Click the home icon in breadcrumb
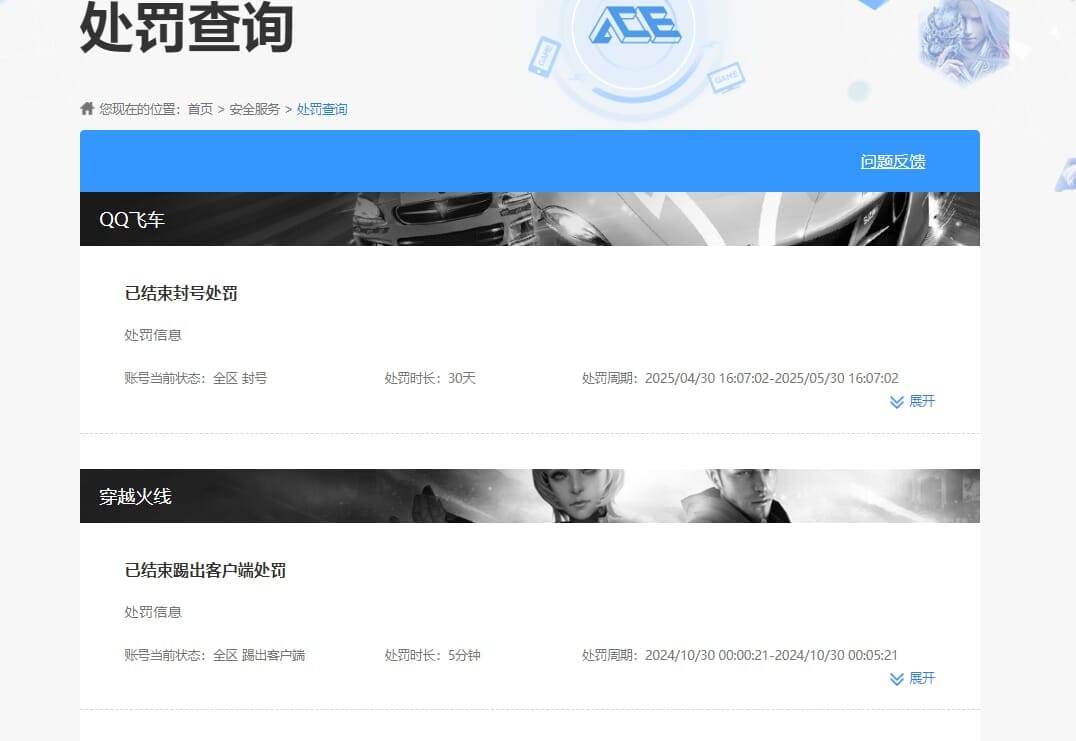Image resolution: width=1076 pixels, height=741 pixels. coord(87,108)
